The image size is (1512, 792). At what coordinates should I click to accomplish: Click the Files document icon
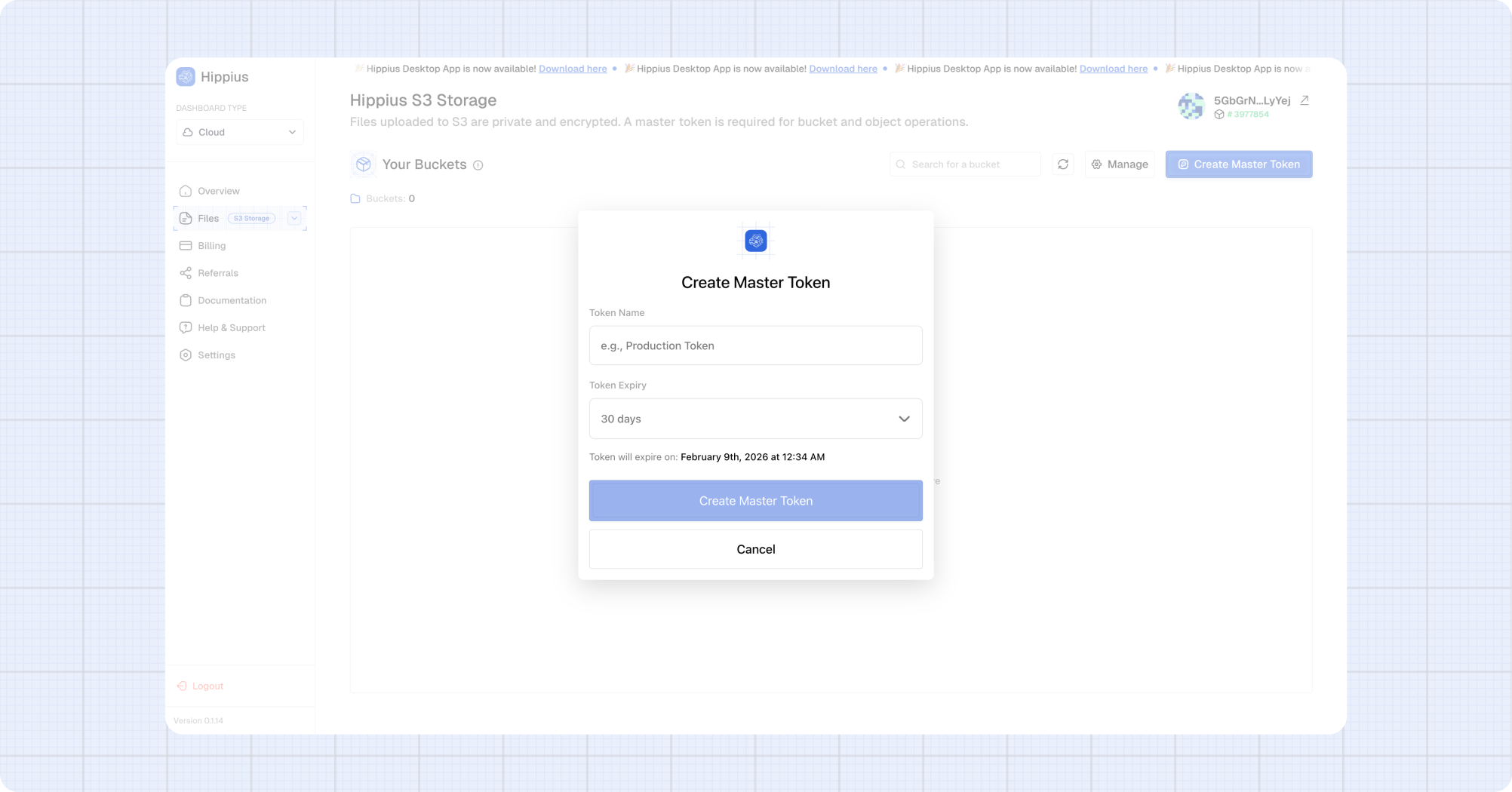(186, 218)
